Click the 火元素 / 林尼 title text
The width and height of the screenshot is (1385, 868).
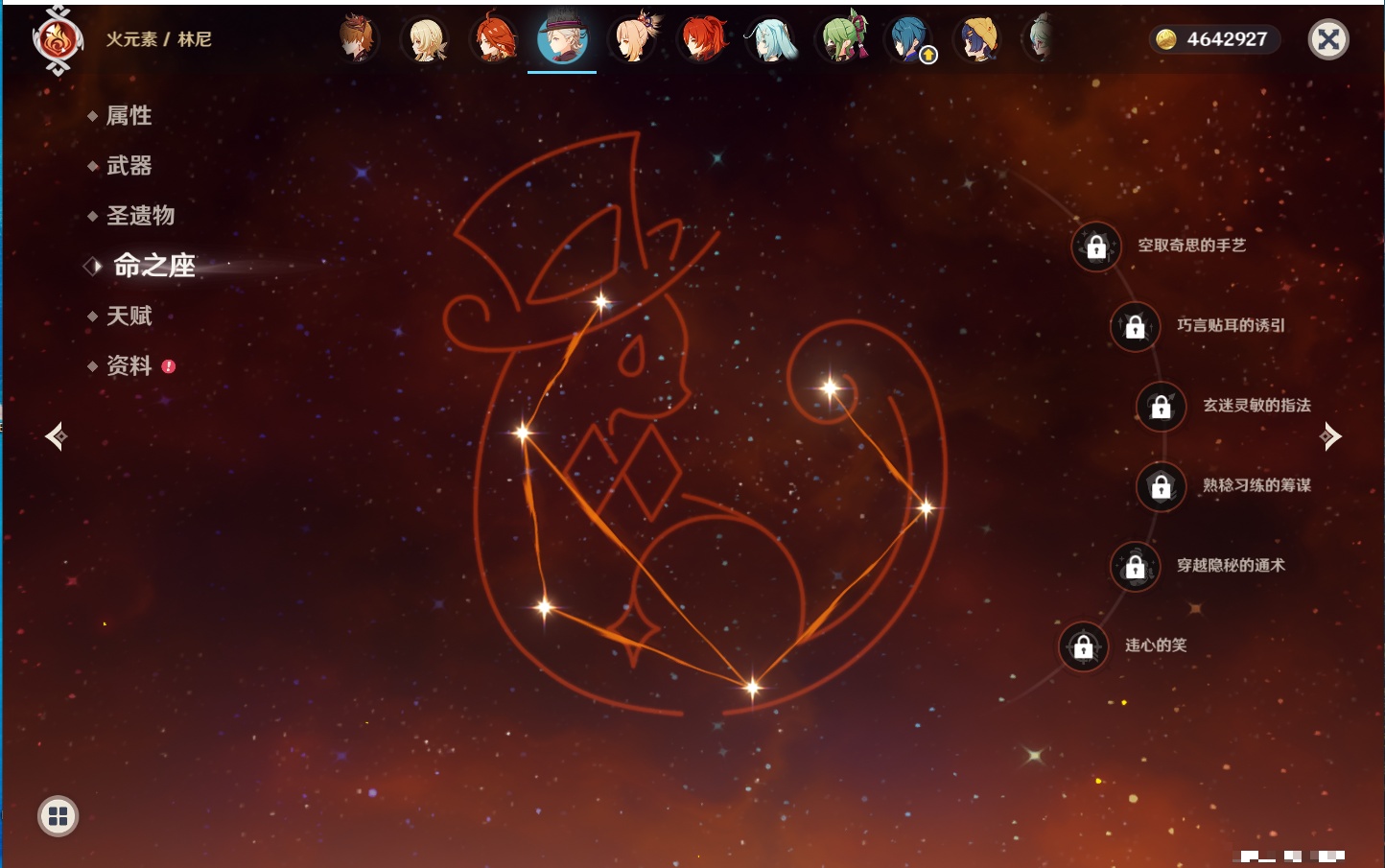[158, 39]
